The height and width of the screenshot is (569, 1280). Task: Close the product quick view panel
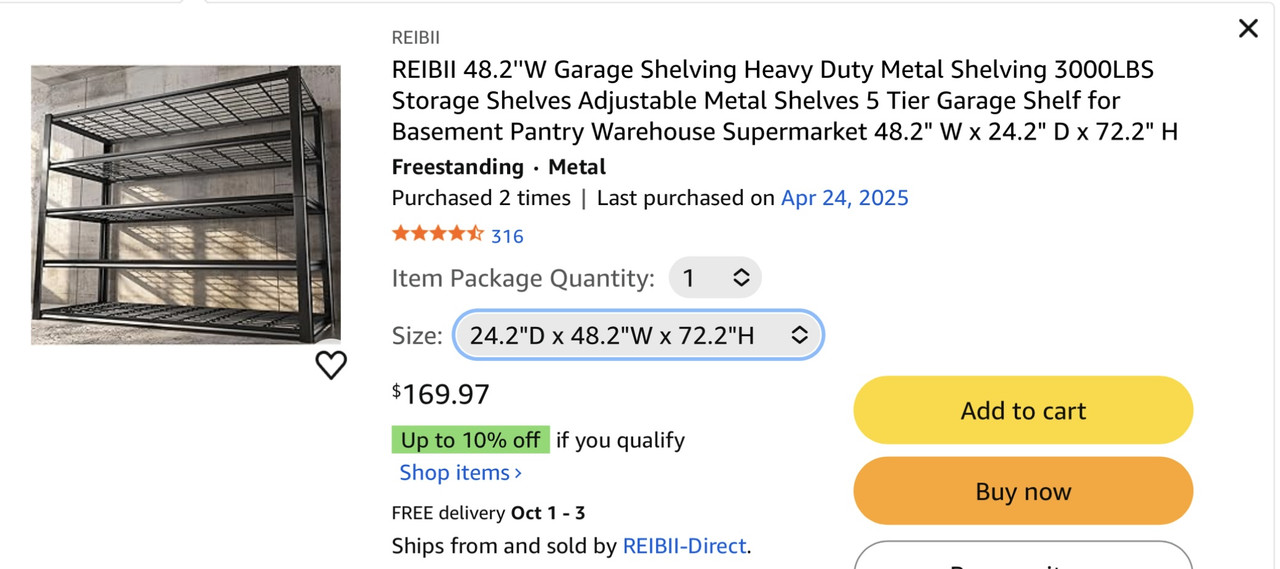pos(1248,29)
